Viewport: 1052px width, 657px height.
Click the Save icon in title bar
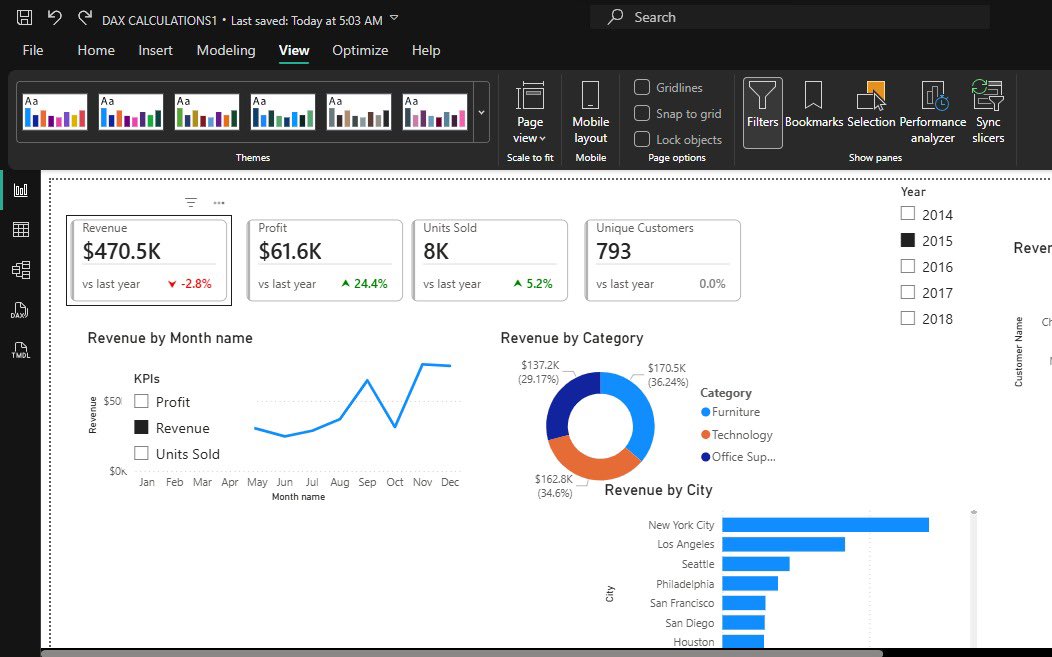tap(24, 18)
